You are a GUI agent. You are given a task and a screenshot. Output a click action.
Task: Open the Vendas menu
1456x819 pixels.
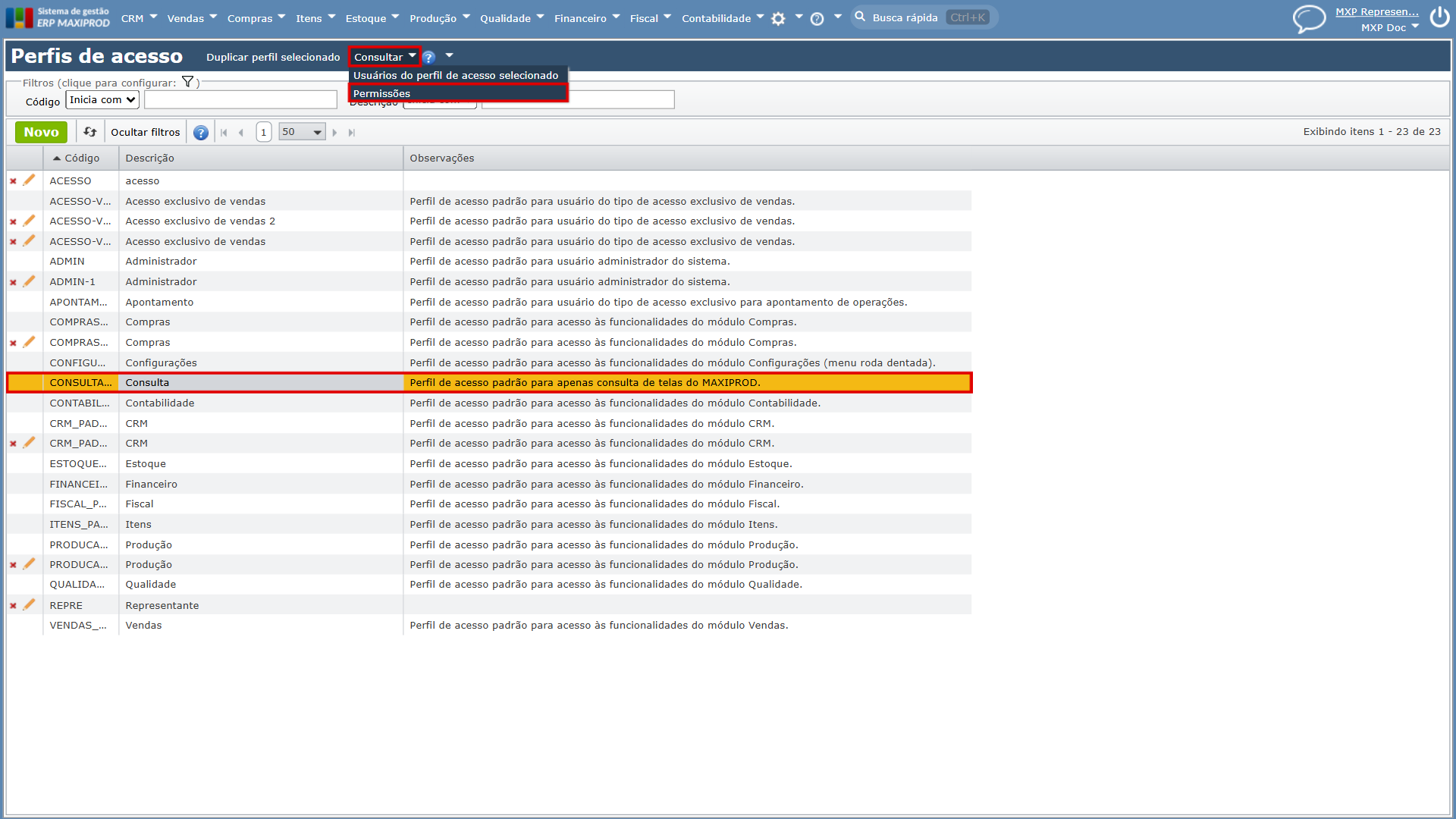pyautogui.click(x=192, y=18)
